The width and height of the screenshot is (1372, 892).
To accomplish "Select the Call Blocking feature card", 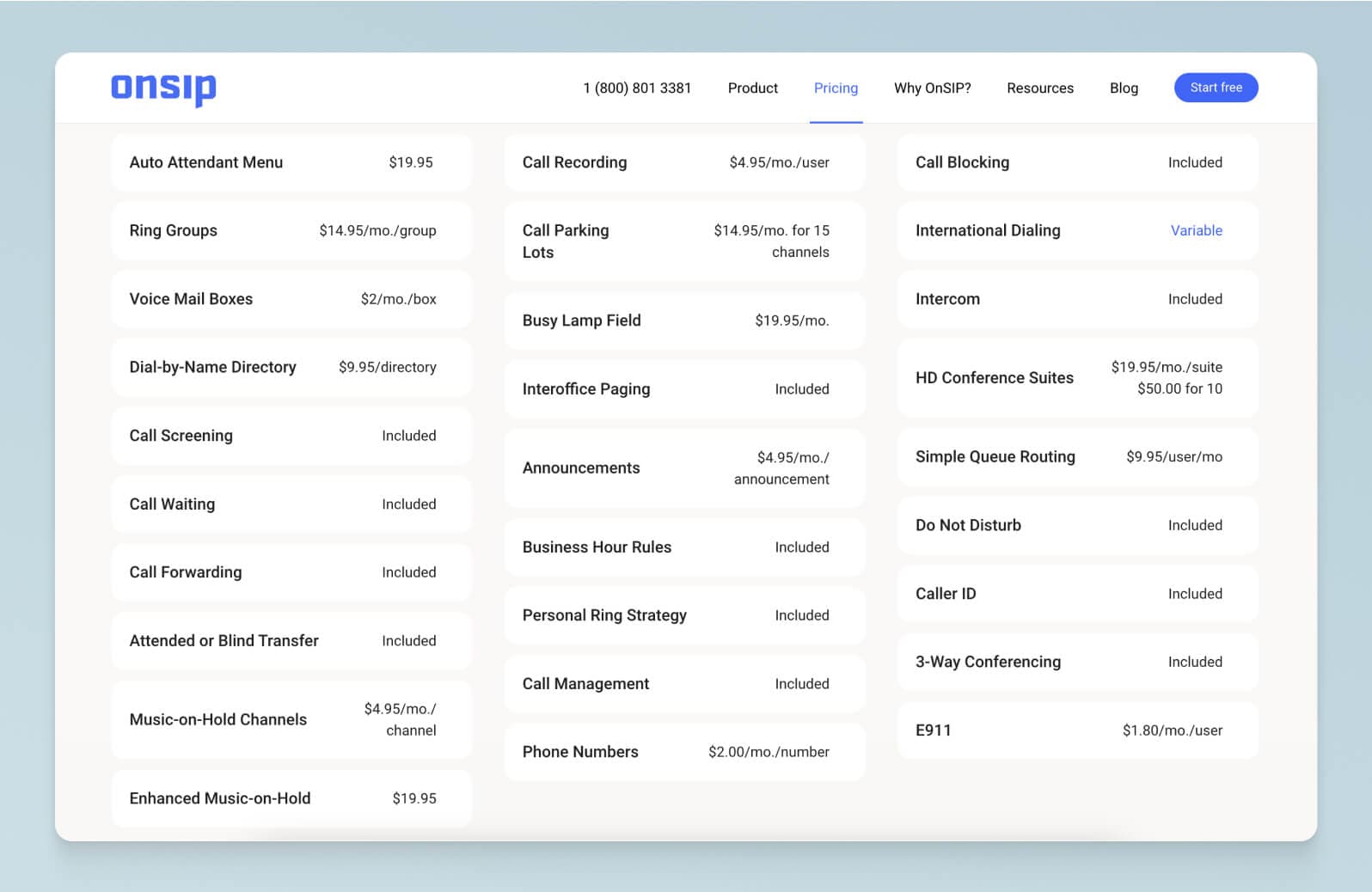I will pyautogui.click(x=1076, y=162).
